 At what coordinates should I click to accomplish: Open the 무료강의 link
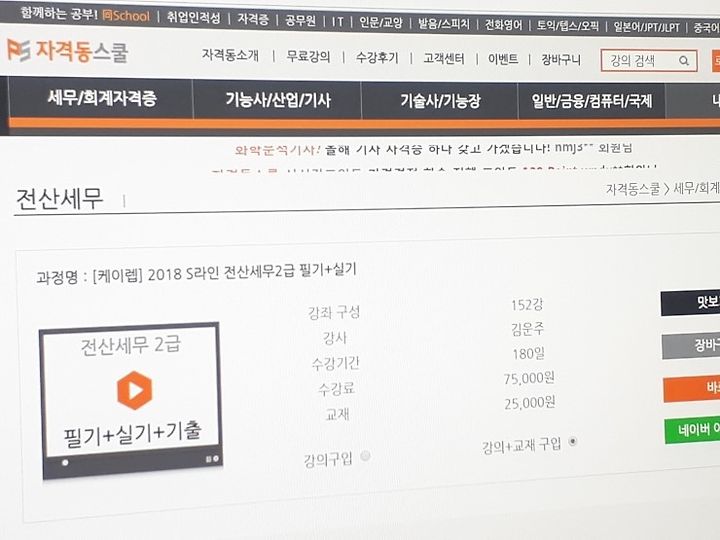pyautogui.click(x=308, y=56)
